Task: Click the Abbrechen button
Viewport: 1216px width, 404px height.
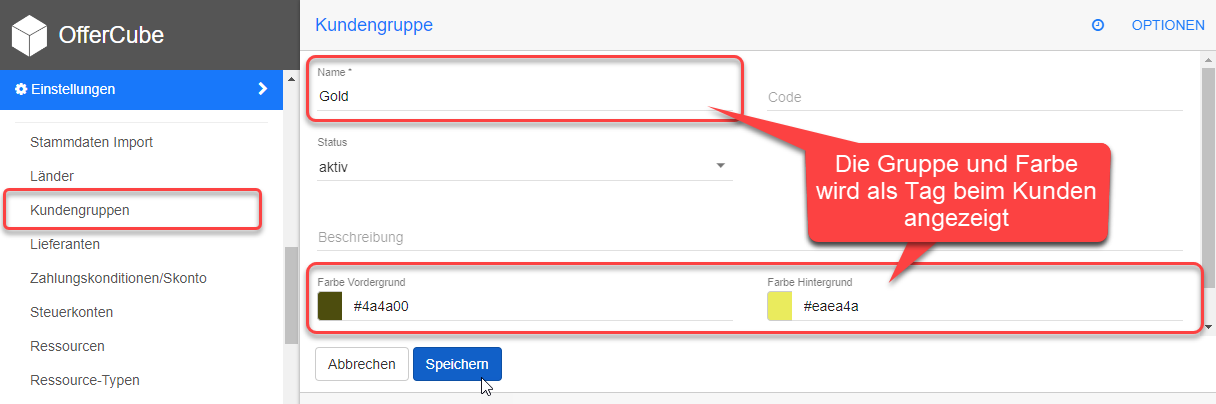Action: [361, 364]
